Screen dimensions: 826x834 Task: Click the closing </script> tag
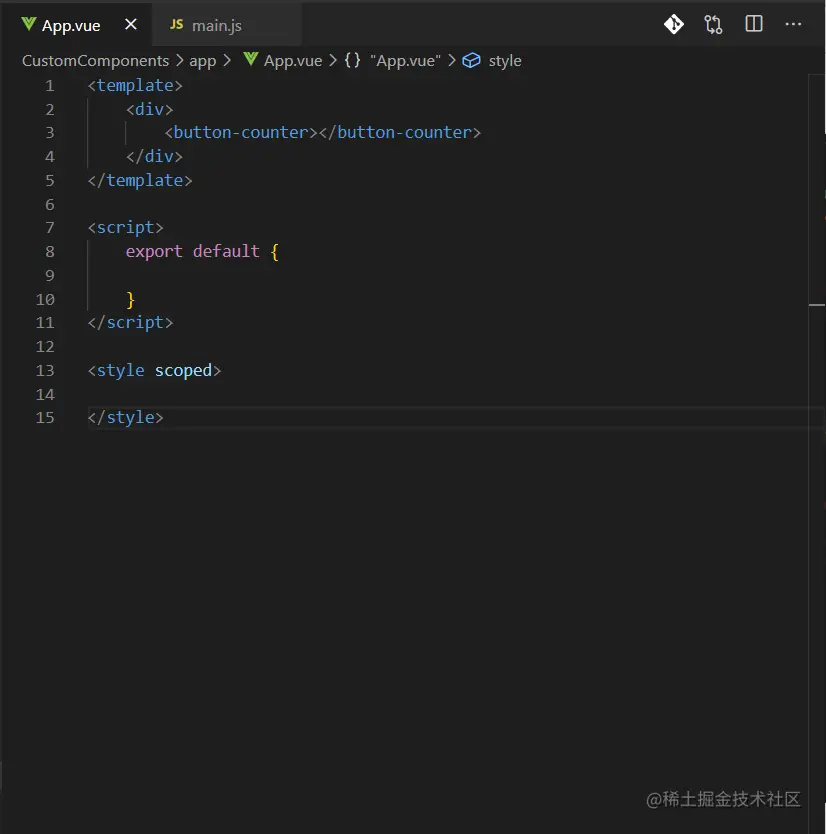click(130, 322)
